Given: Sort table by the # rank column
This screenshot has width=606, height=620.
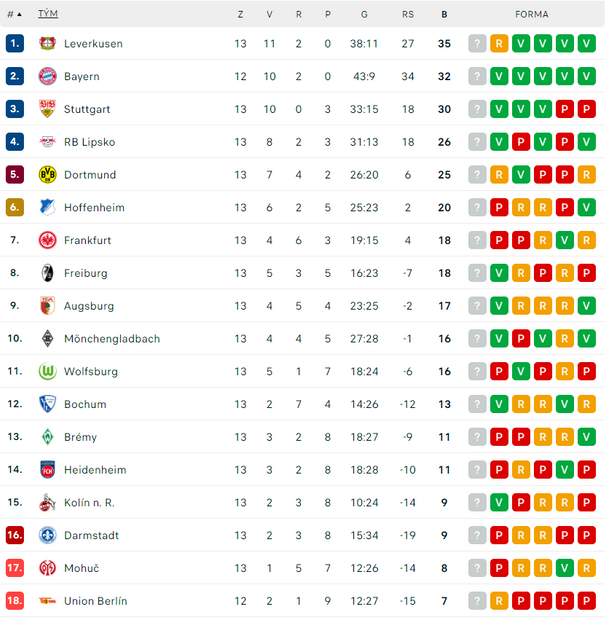Looking at the screenshot, I should click(x=14, y=14).
